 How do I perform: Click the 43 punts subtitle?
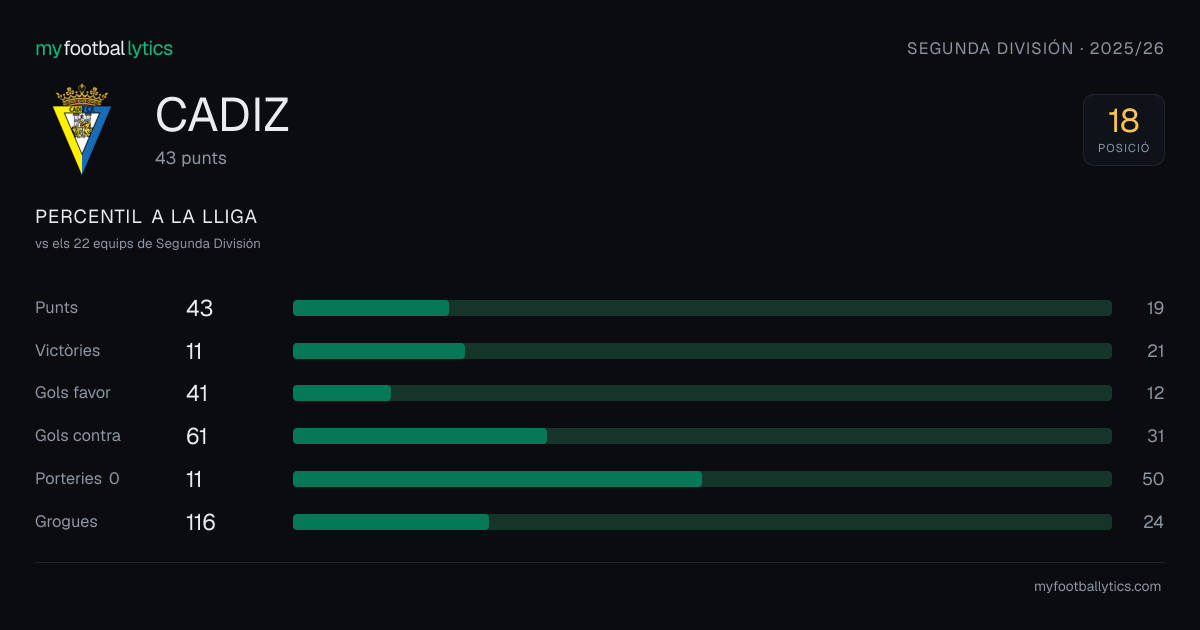[x=191, y=158]
